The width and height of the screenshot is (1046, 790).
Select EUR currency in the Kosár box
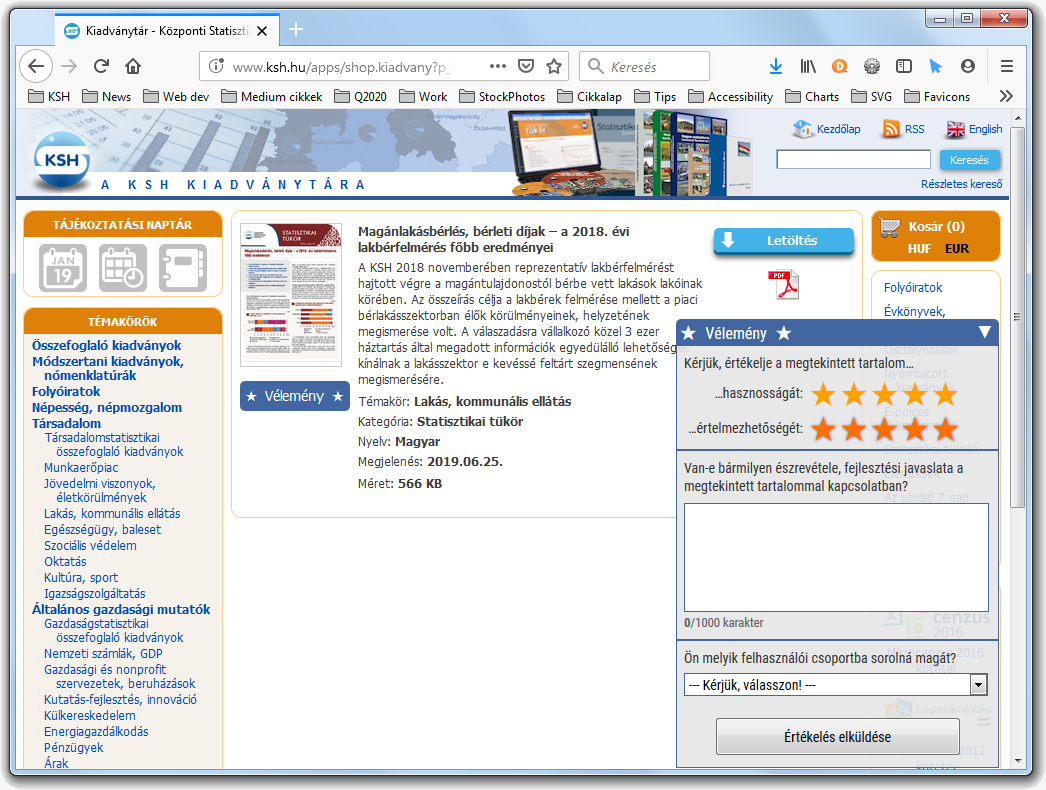(956, 249)
